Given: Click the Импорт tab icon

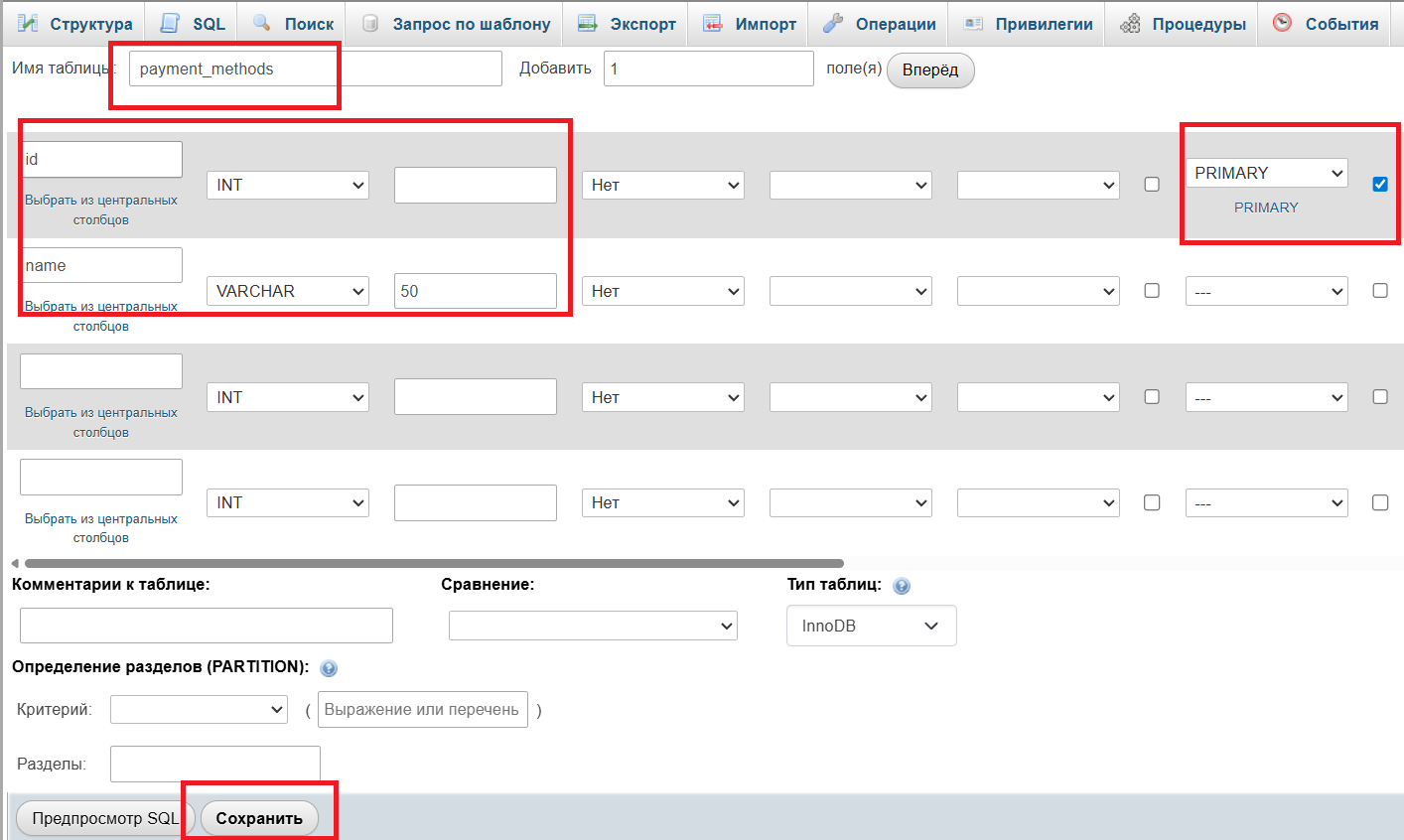Looking at the screenshot, I should point(713,23).
